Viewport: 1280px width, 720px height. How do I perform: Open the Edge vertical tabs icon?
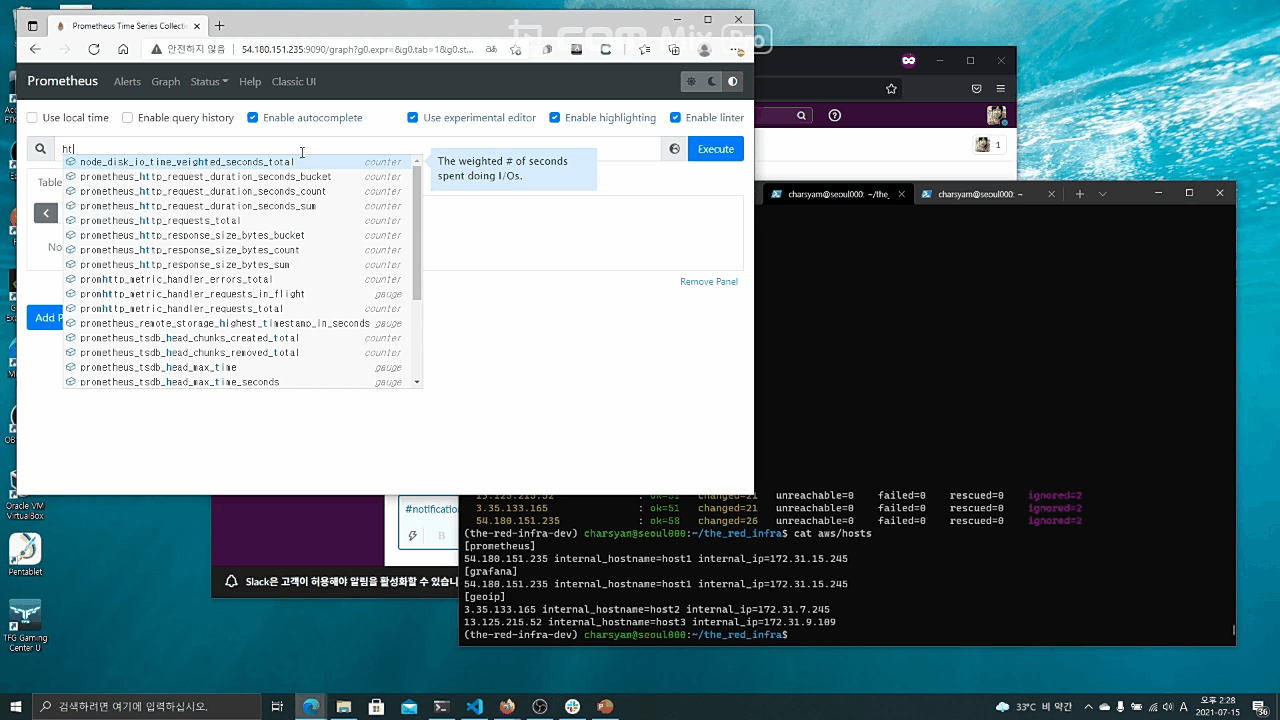pyautogui.click(x=32, y=25)
